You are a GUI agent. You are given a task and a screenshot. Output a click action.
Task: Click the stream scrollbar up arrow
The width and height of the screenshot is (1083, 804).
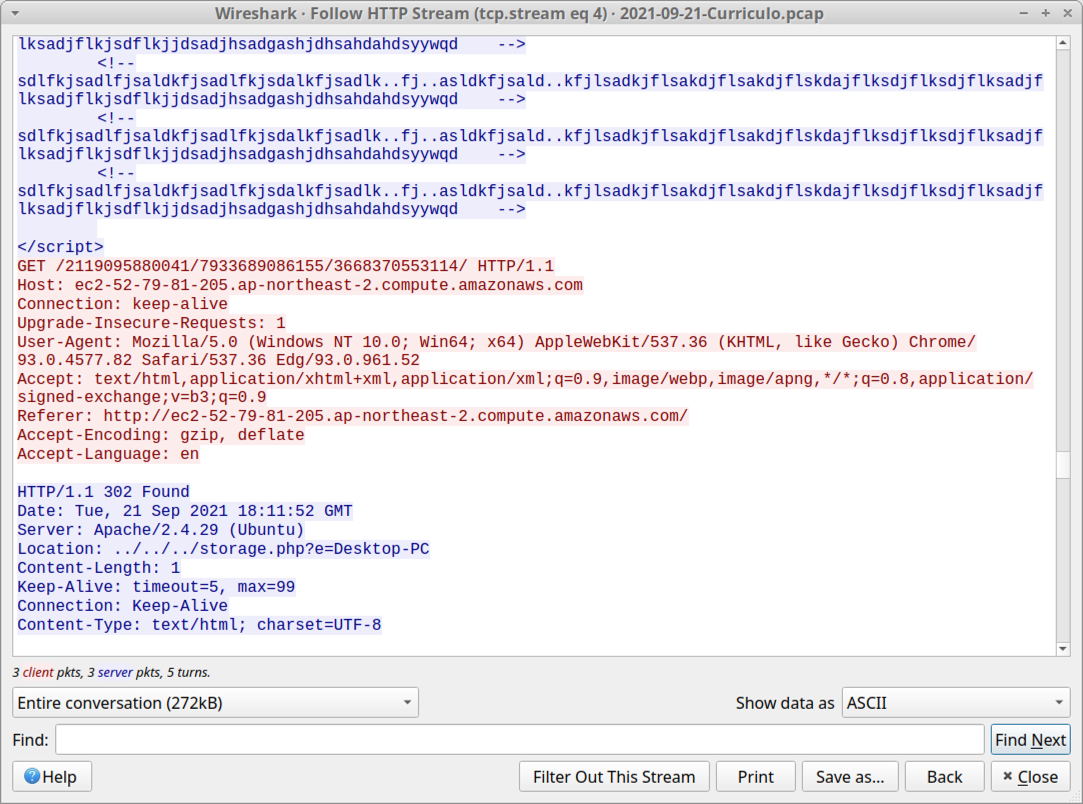(1063, 44)
